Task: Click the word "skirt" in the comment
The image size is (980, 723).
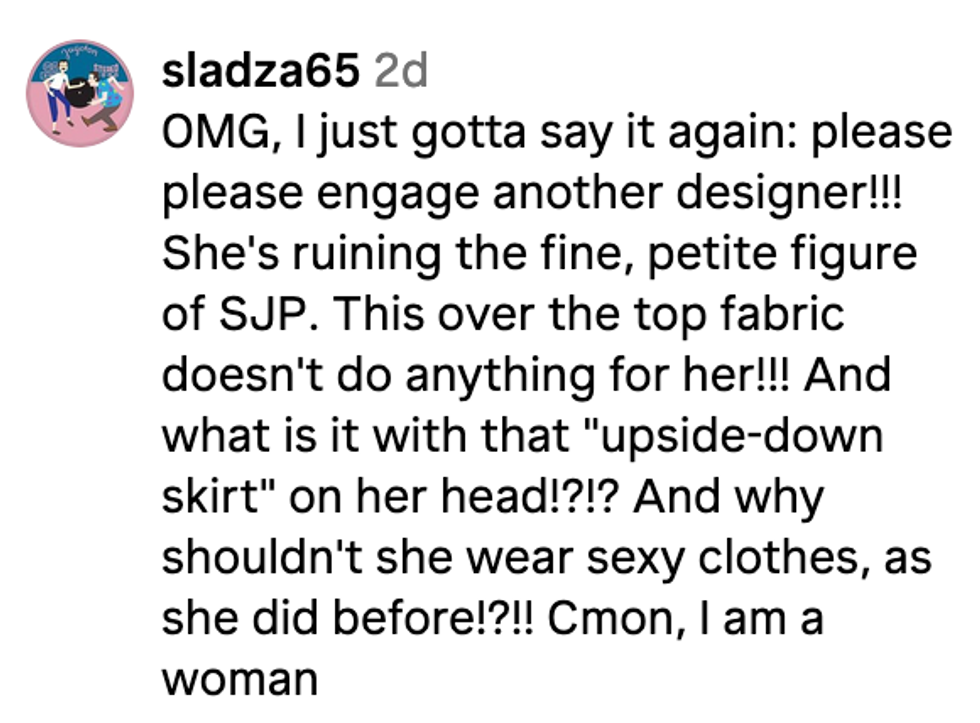Action: (x=211, y=498)
